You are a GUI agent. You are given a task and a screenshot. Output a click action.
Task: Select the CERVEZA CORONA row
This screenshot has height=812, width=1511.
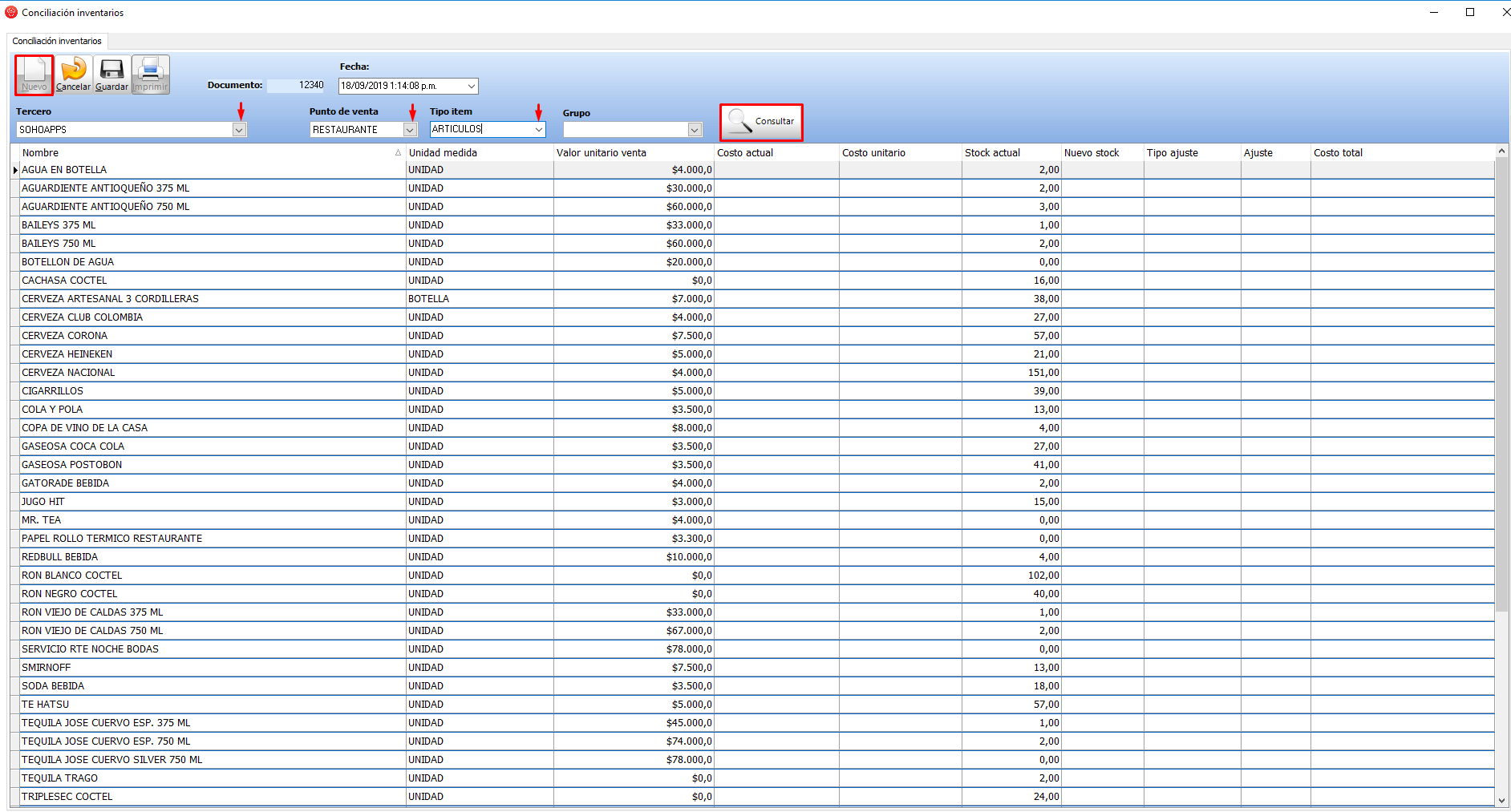(x=64, y=336)
